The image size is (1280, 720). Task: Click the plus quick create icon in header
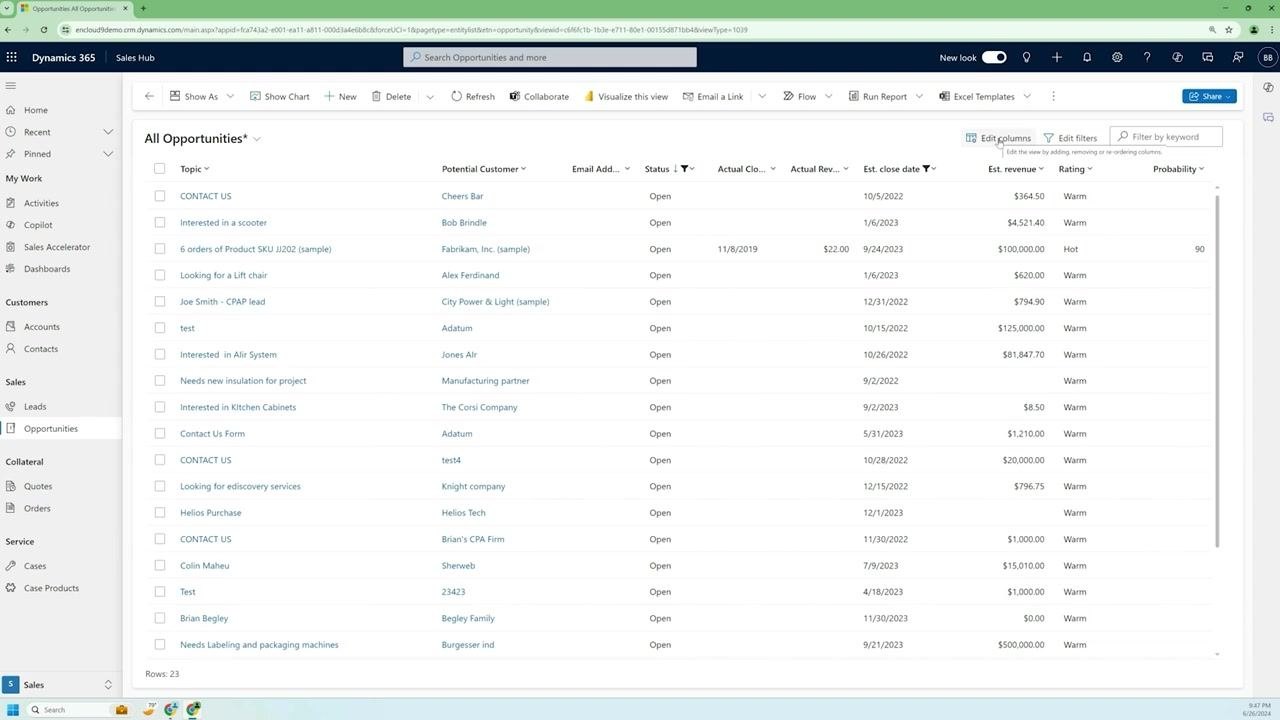(1056, 57)
